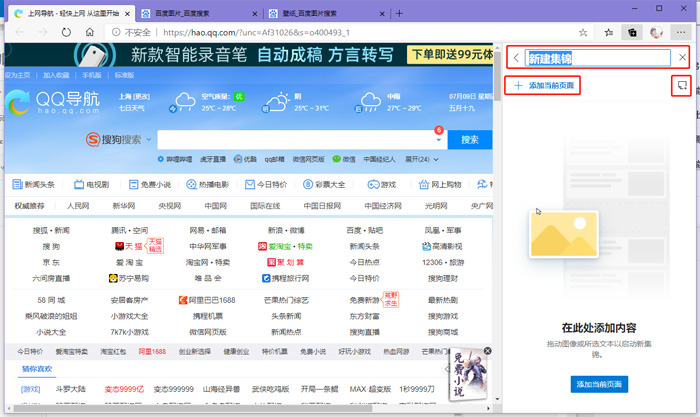
Task: Click the blue 搜索 search button
Action: [x=469, y=139]
